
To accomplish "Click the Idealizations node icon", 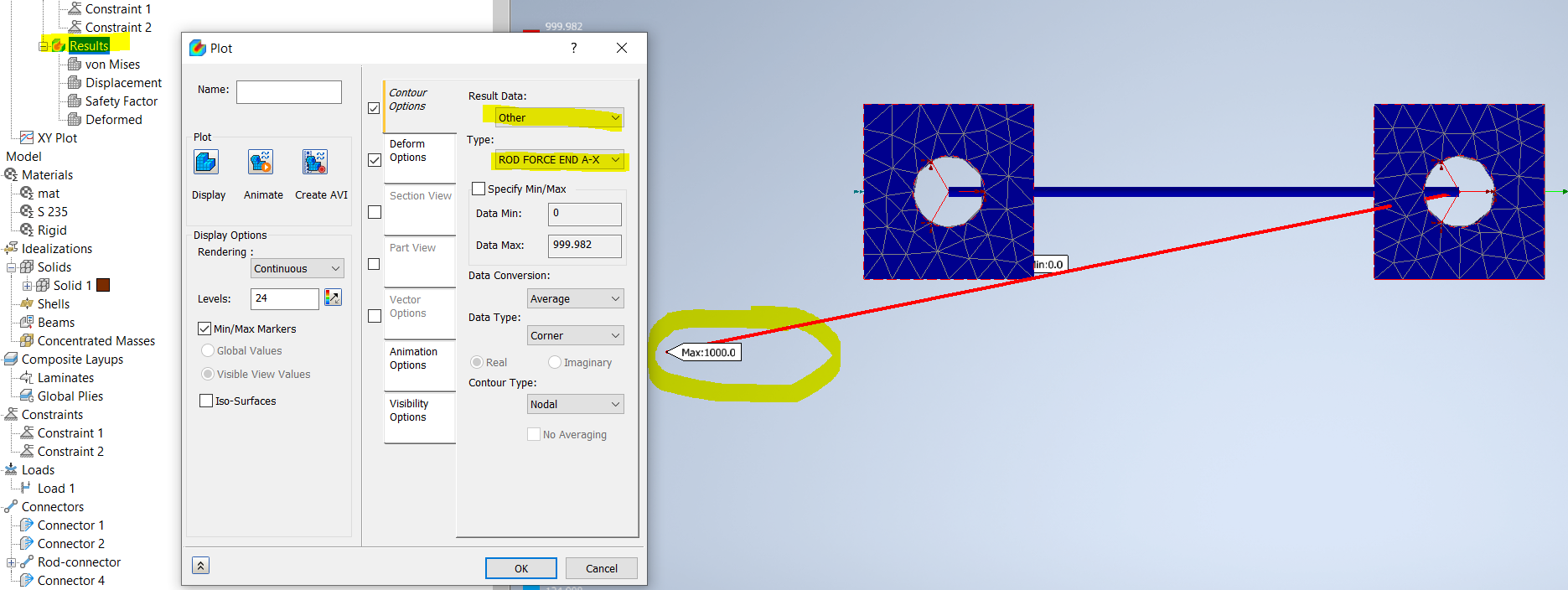I will (x=11, y=248).
